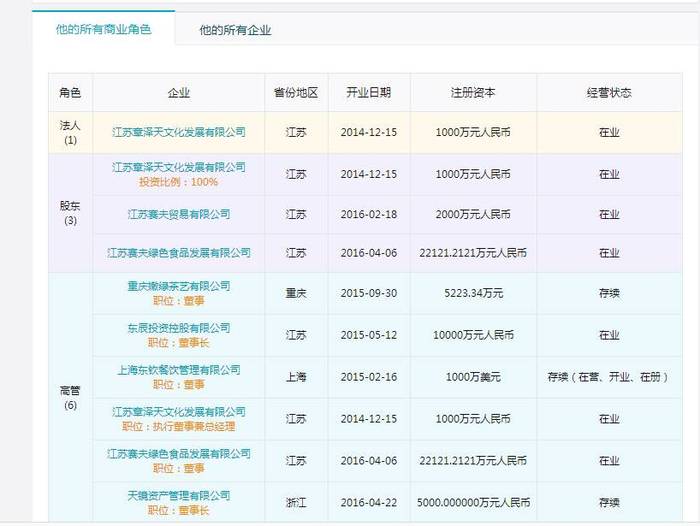Click 职位:董事长 under 东辰投资控股有限公司
This screenshot has height=526, width=700.
[179, 342]
